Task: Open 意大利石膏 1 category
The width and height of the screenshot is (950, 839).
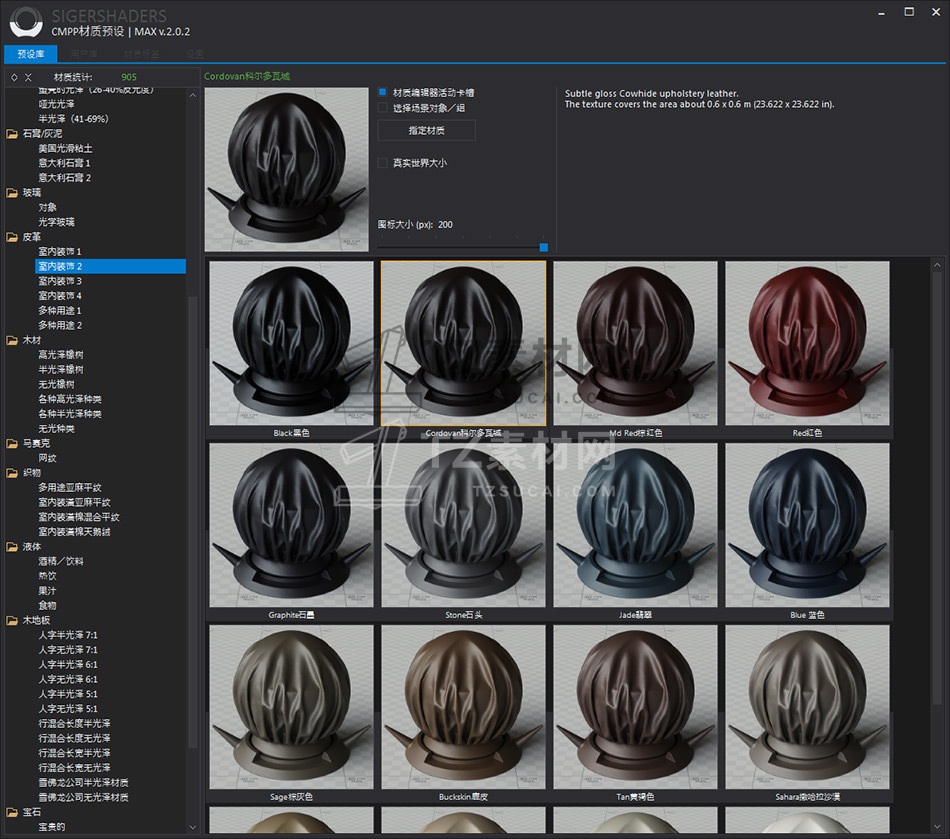Action: point(64,163)
